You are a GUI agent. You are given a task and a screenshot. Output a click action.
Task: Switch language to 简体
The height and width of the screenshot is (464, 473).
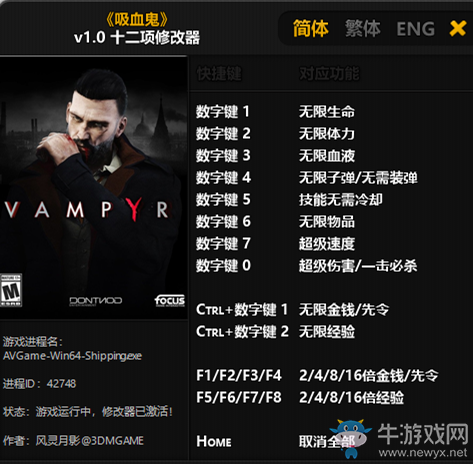(x=311, y=29)
